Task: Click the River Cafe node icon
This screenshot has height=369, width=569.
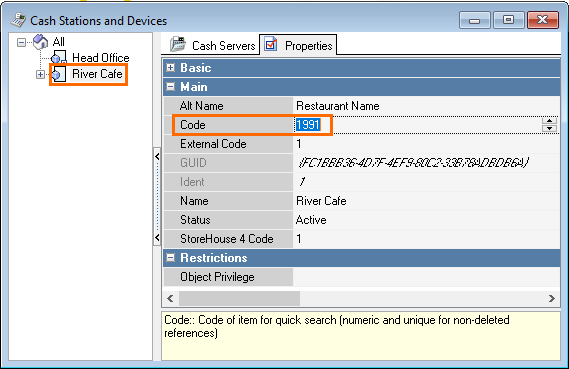Action: pyautogui.click(x=59, y=74)
